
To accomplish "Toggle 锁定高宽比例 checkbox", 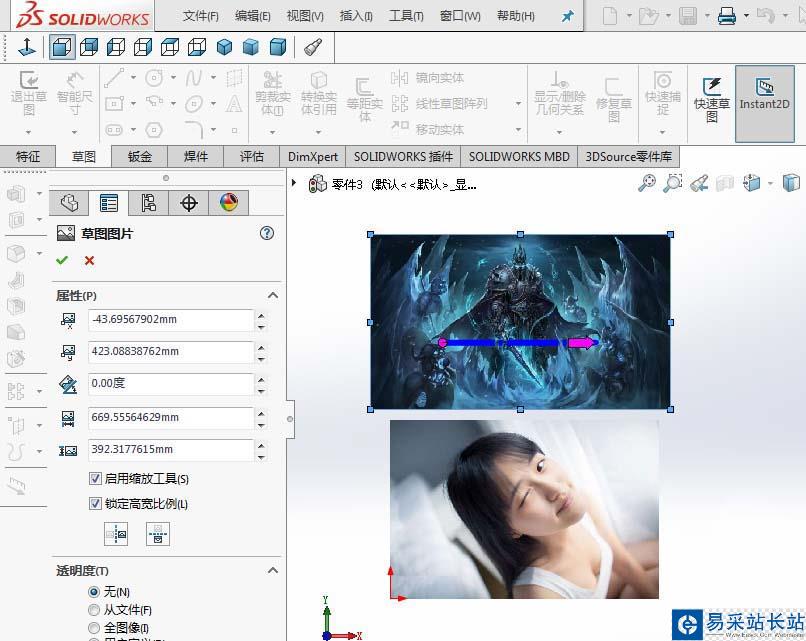I will pyautogui.click(x=95, y=503).
